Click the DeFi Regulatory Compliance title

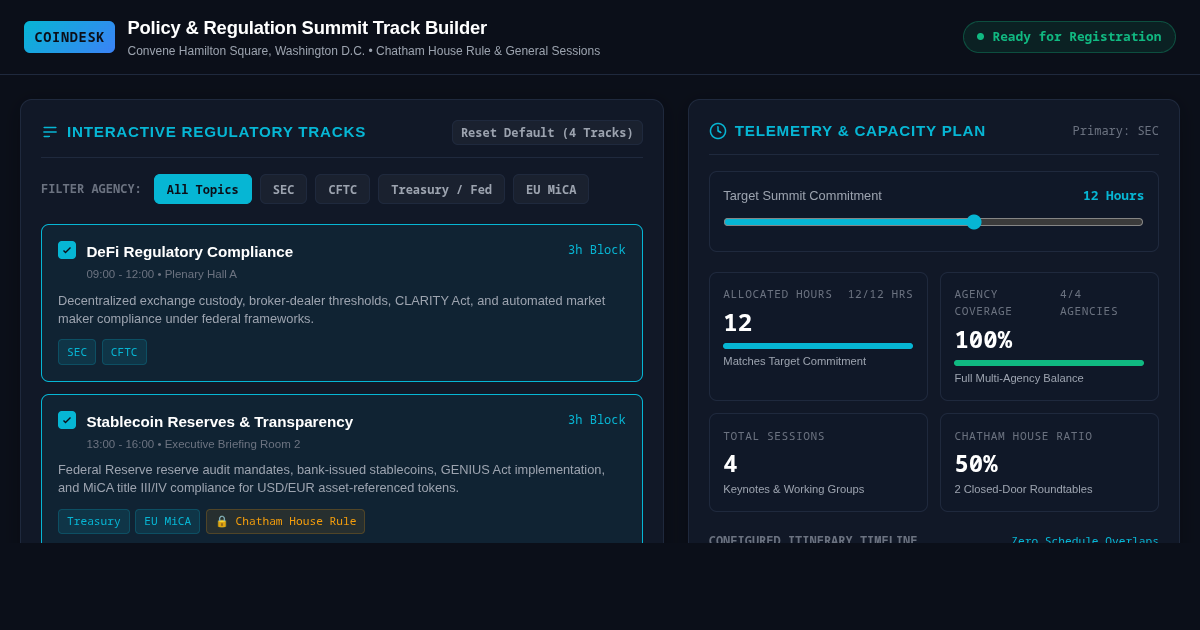[190, 251]
